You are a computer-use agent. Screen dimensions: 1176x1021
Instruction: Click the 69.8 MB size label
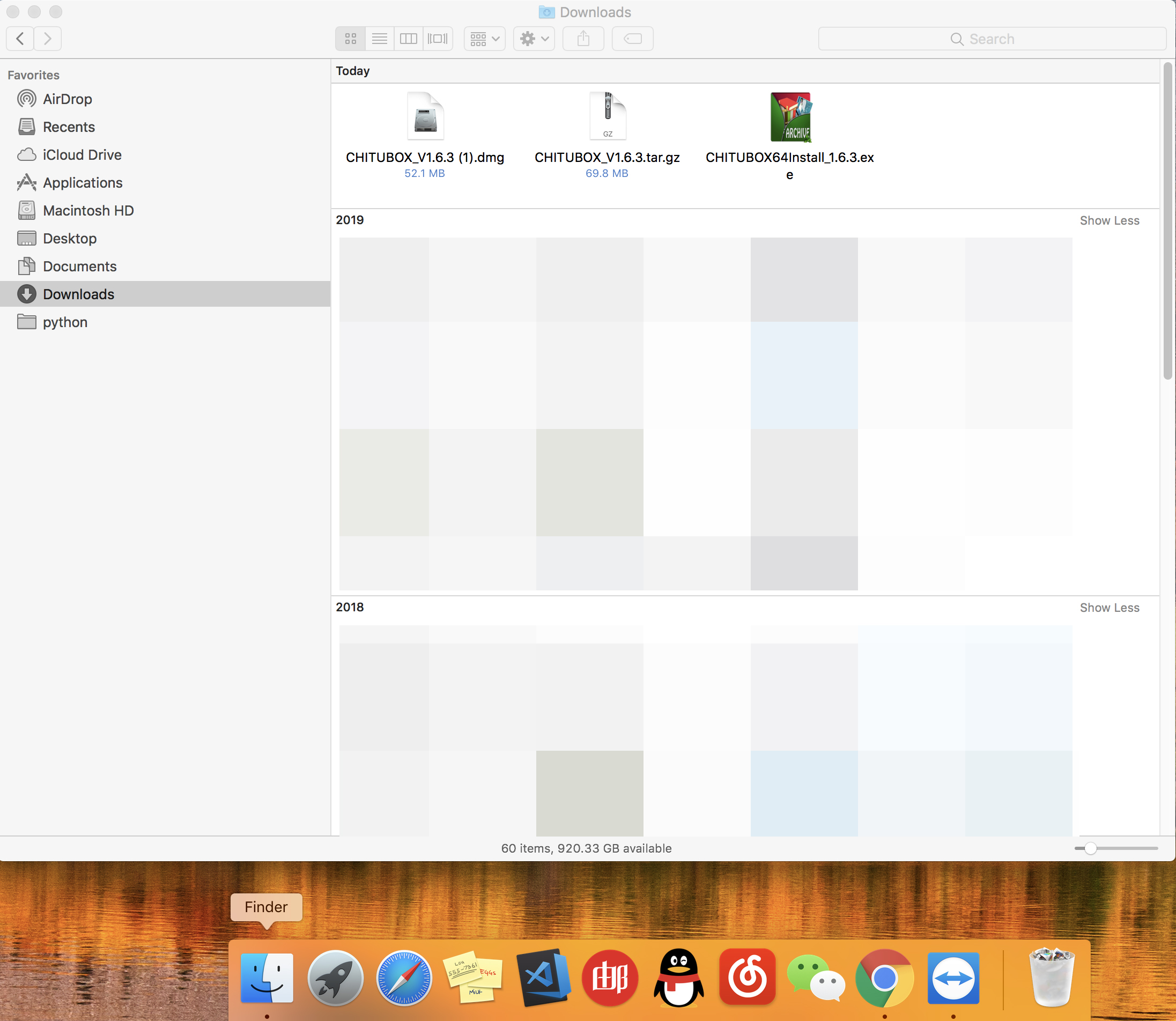pos(607,173)
